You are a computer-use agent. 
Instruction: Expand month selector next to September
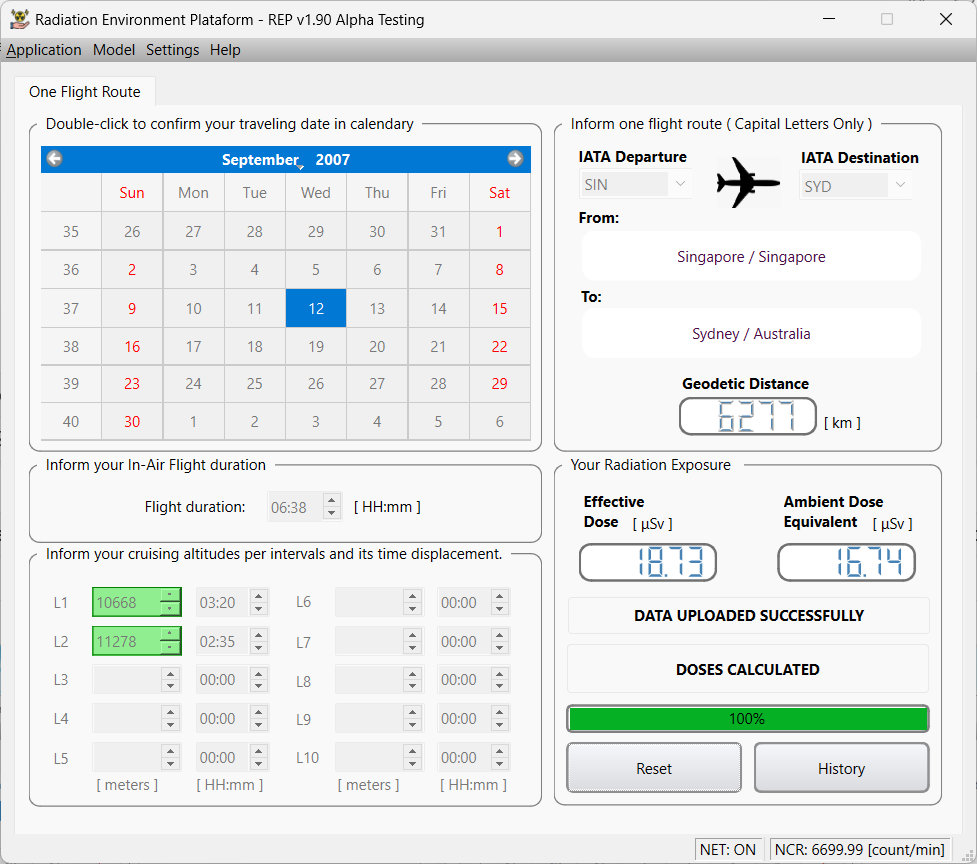point(301,167)
